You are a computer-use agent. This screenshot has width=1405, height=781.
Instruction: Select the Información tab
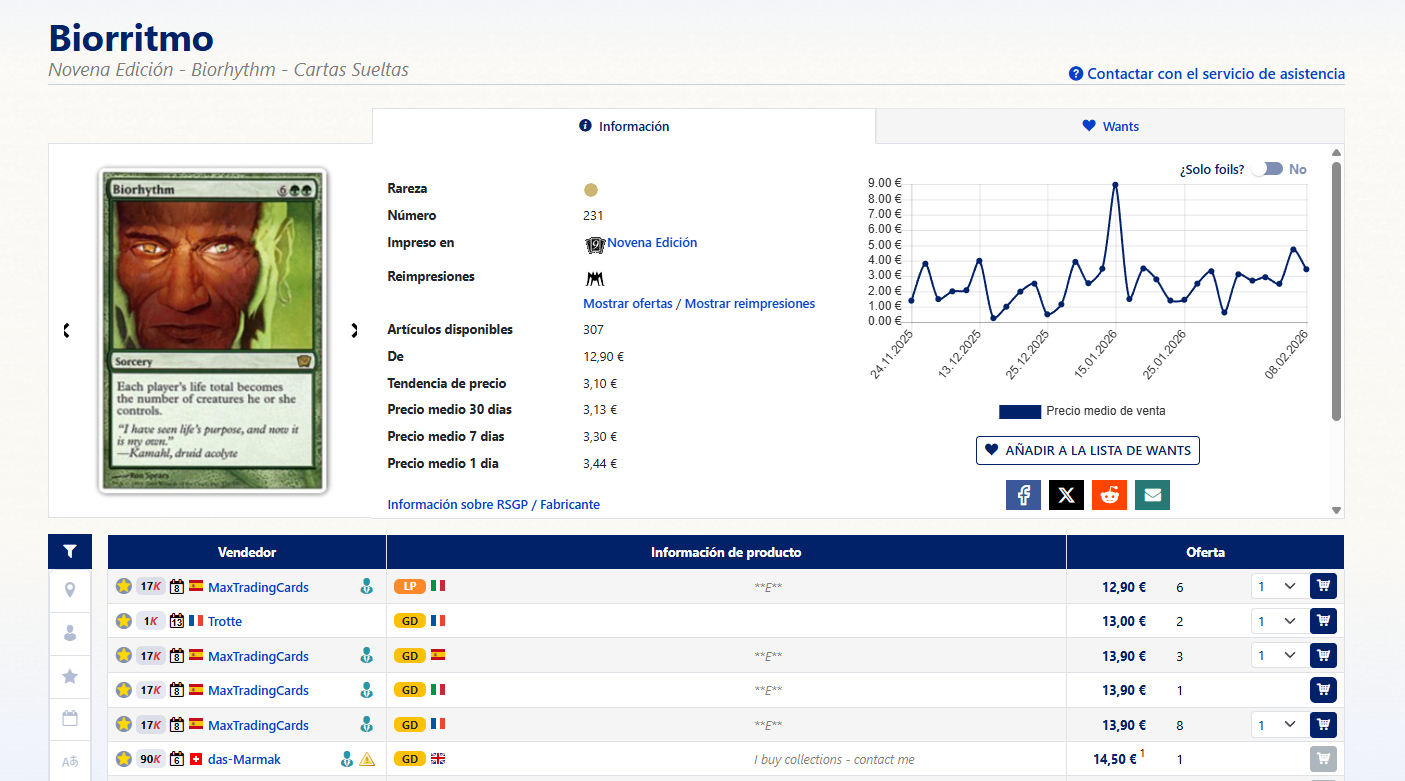[x=624, y=126]
